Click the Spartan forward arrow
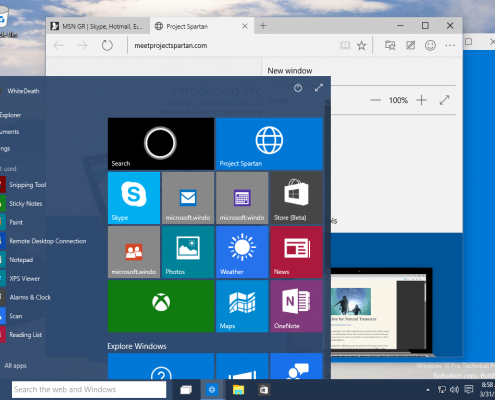The width and height of the screenshot is (495, 400). (82, 45)
